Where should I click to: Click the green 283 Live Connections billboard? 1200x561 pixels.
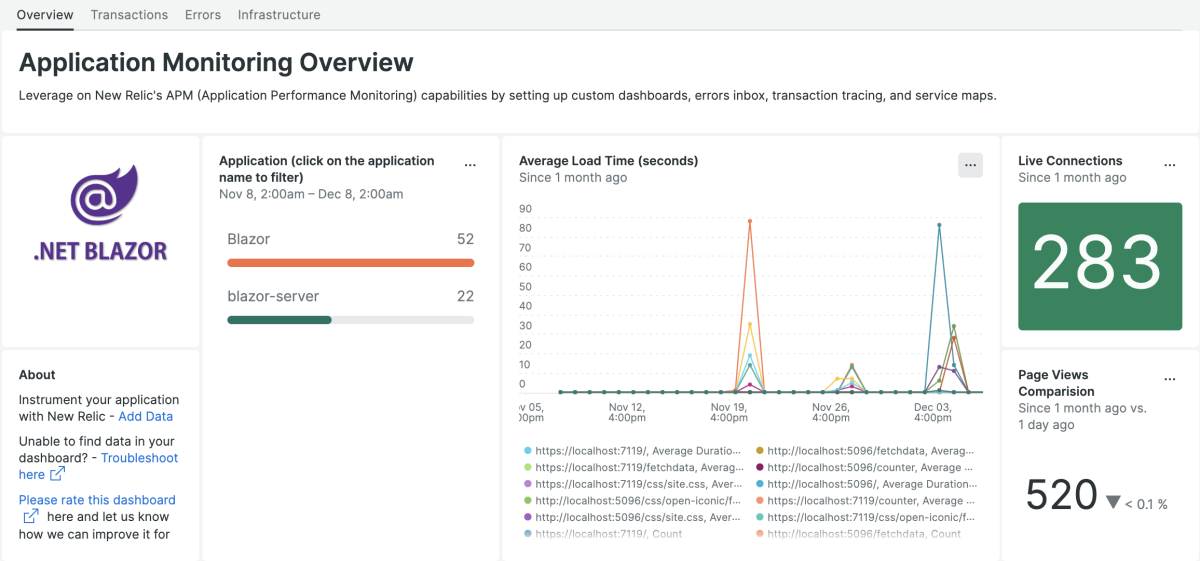1099,266
